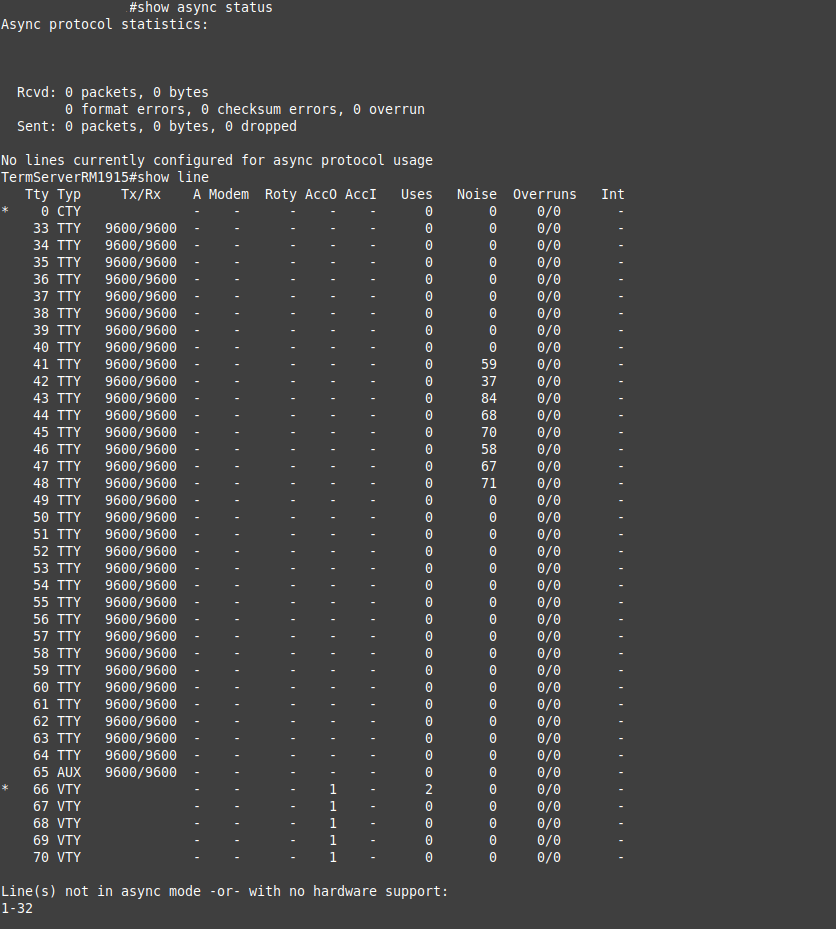
Task: Click Tty number 60
Action: coord(41,687)
